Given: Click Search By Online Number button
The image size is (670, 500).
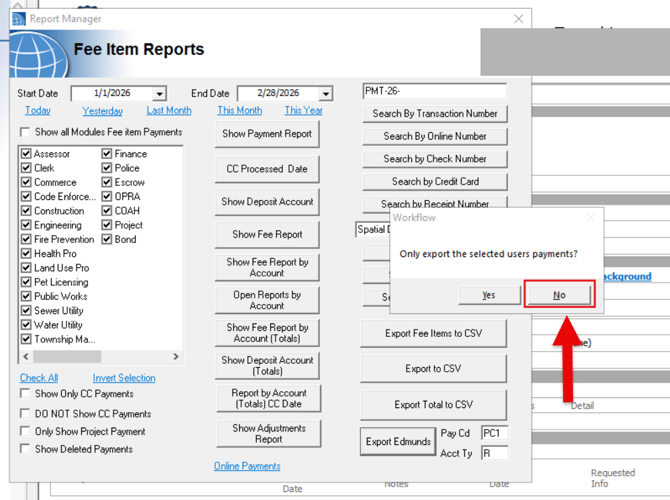Looking at the screenshot, I should (435, 136).
